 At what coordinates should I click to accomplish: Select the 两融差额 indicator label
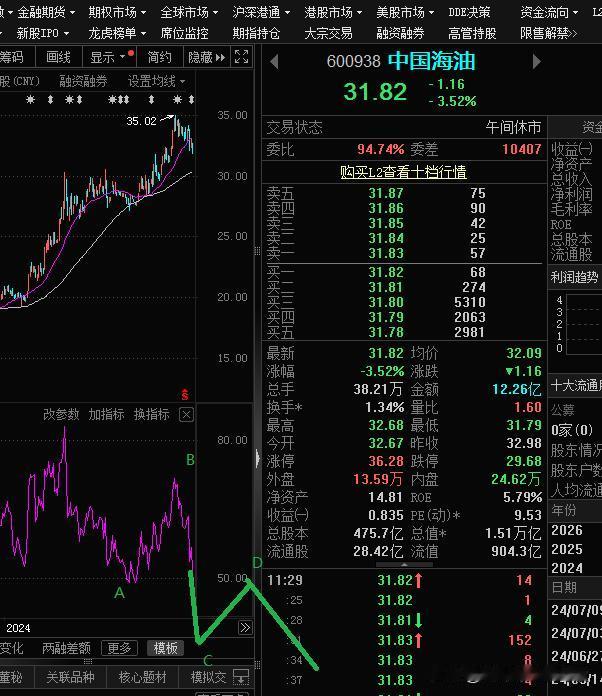click(66, 648)
